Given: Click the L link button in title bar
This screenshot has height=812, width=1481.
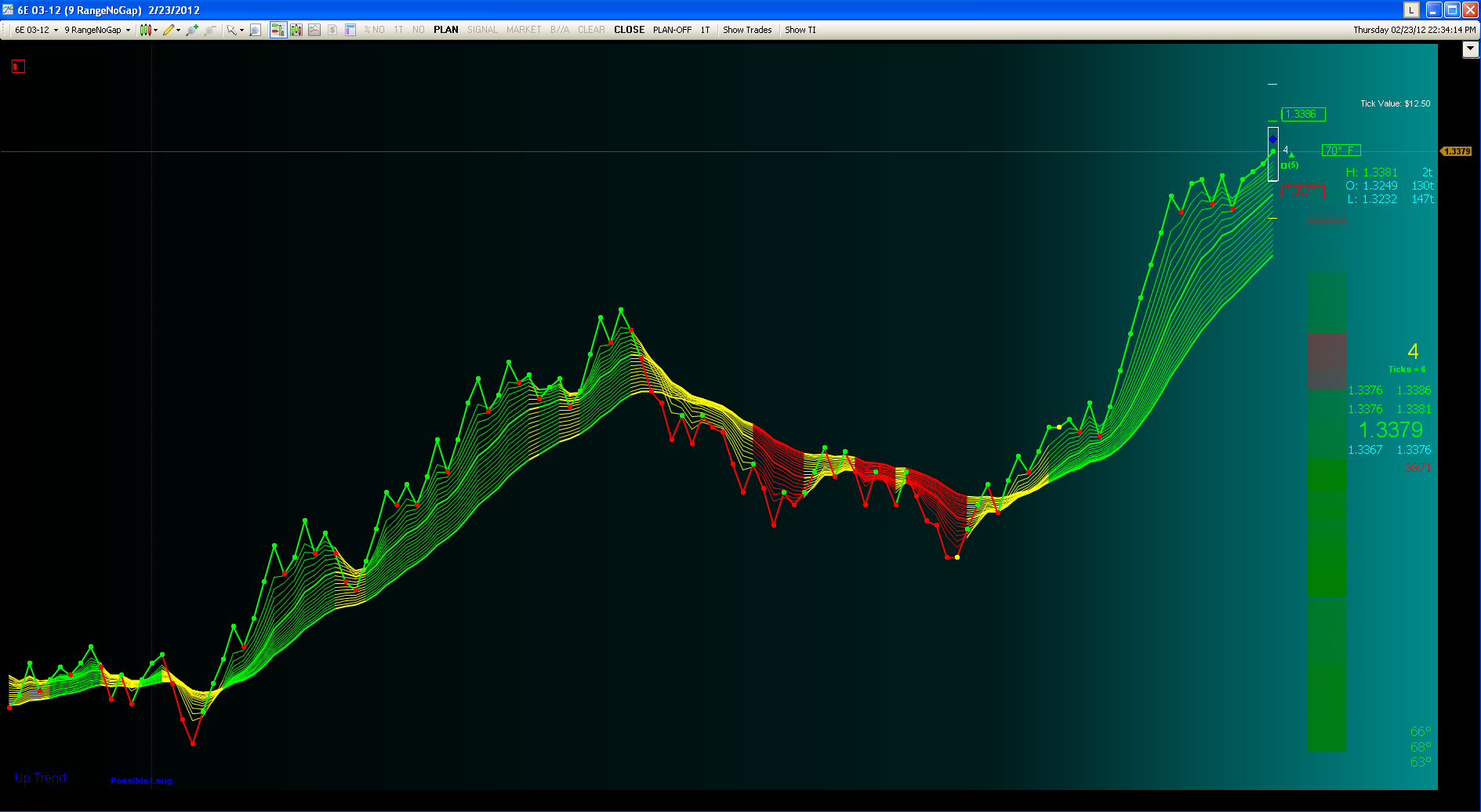Looking at the screenshot, I should click(1411, 10).
